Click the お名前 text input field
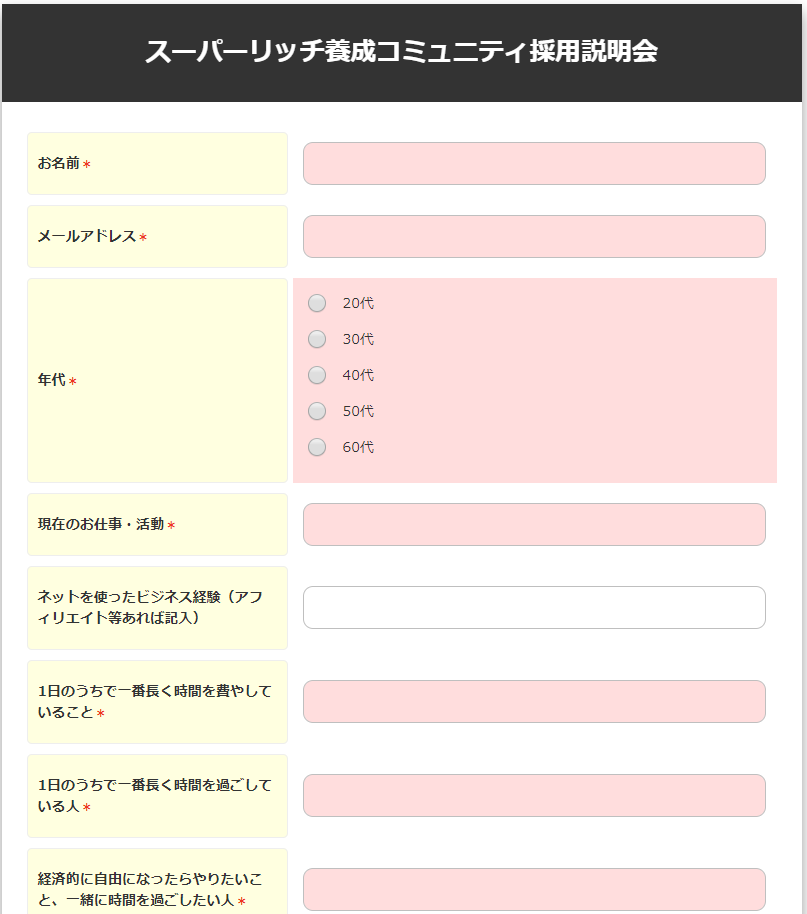807x914 pixels. tap(534, 163)
